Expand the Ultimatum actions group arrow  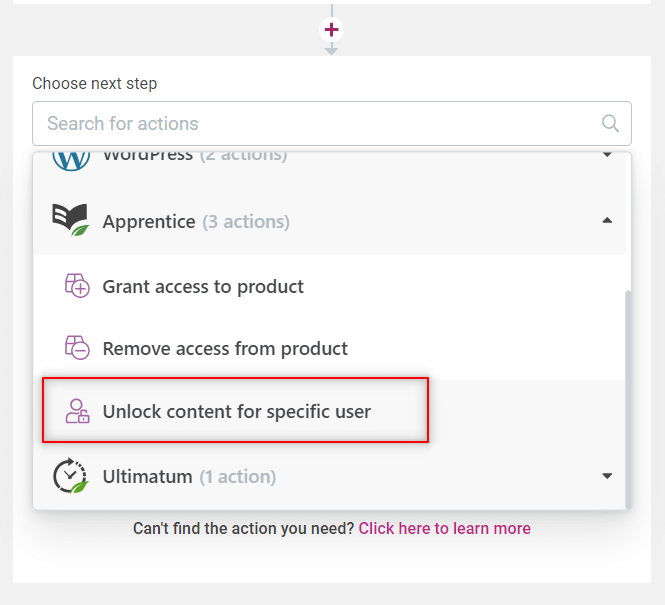click(x=607, y=476)
